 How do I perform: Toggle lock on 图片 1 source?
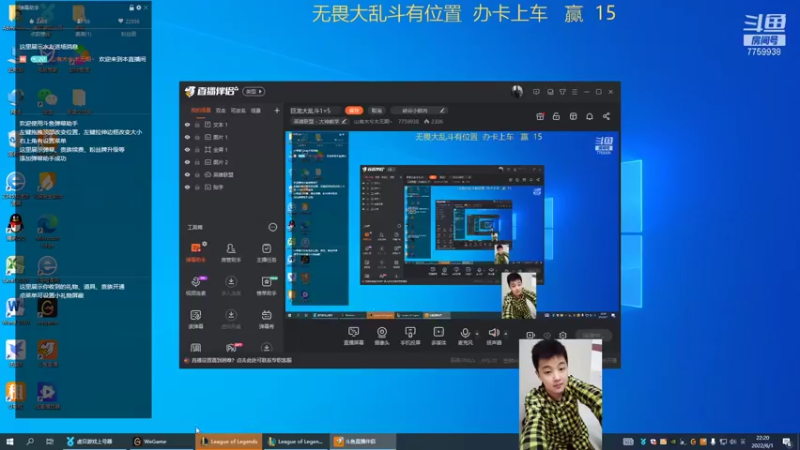[197, 137]
